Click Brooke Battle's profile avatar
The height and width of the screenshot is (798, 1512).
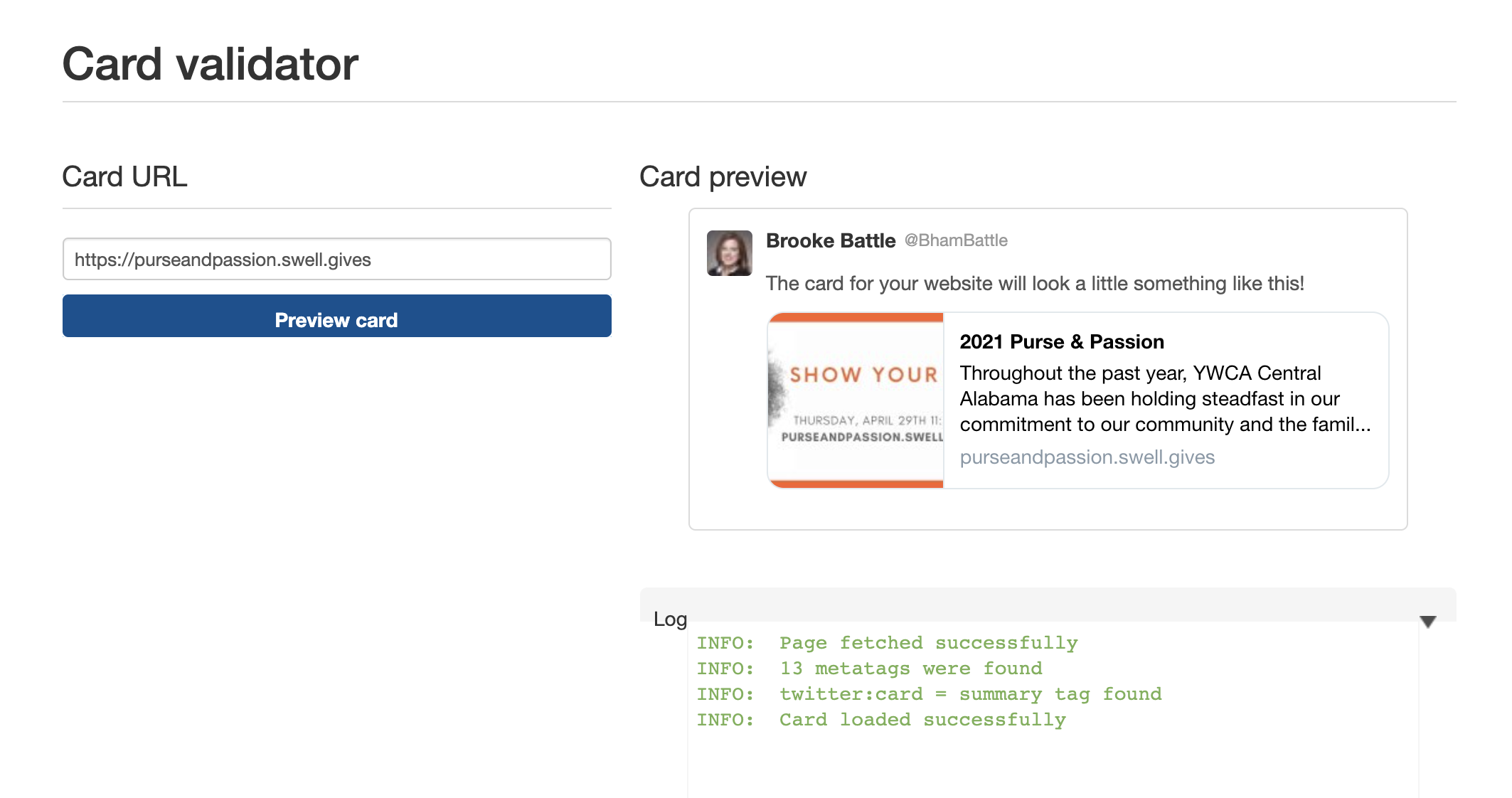[x=729, y=253]
